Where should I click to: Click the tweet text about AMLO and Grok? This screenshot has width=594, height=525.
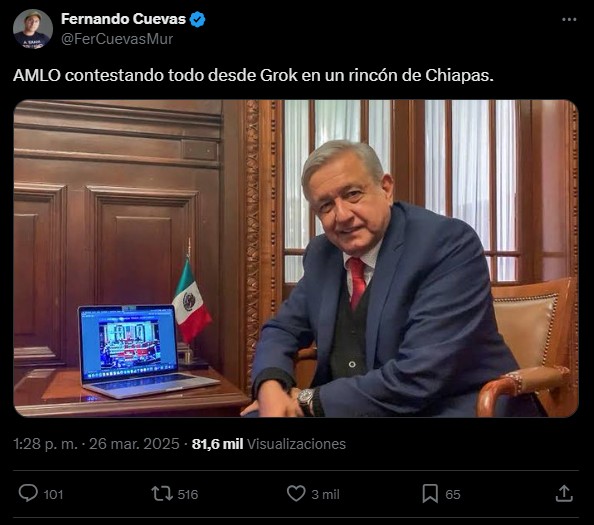253,75
